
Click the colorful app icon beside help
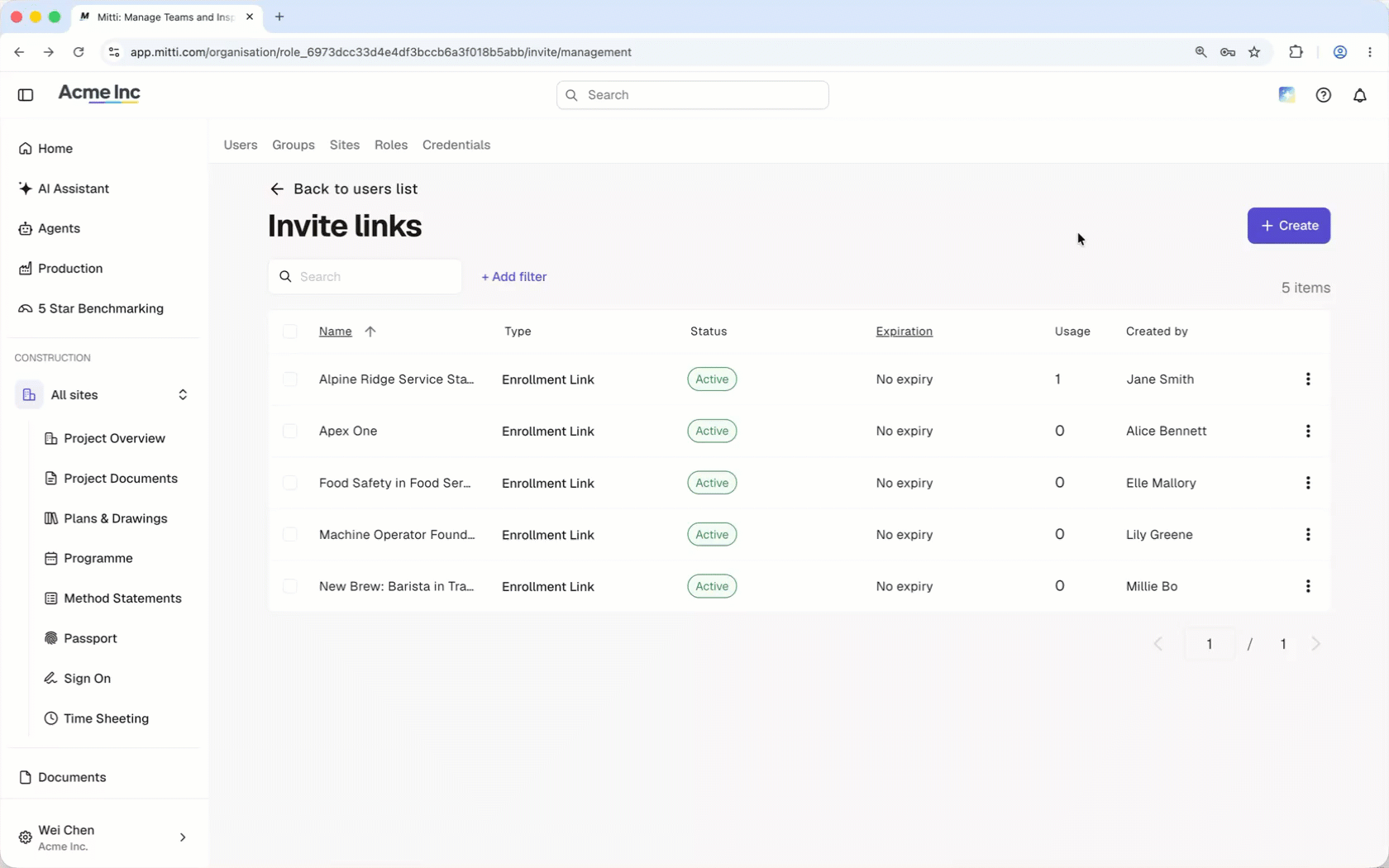click(x=1286, y=95)
